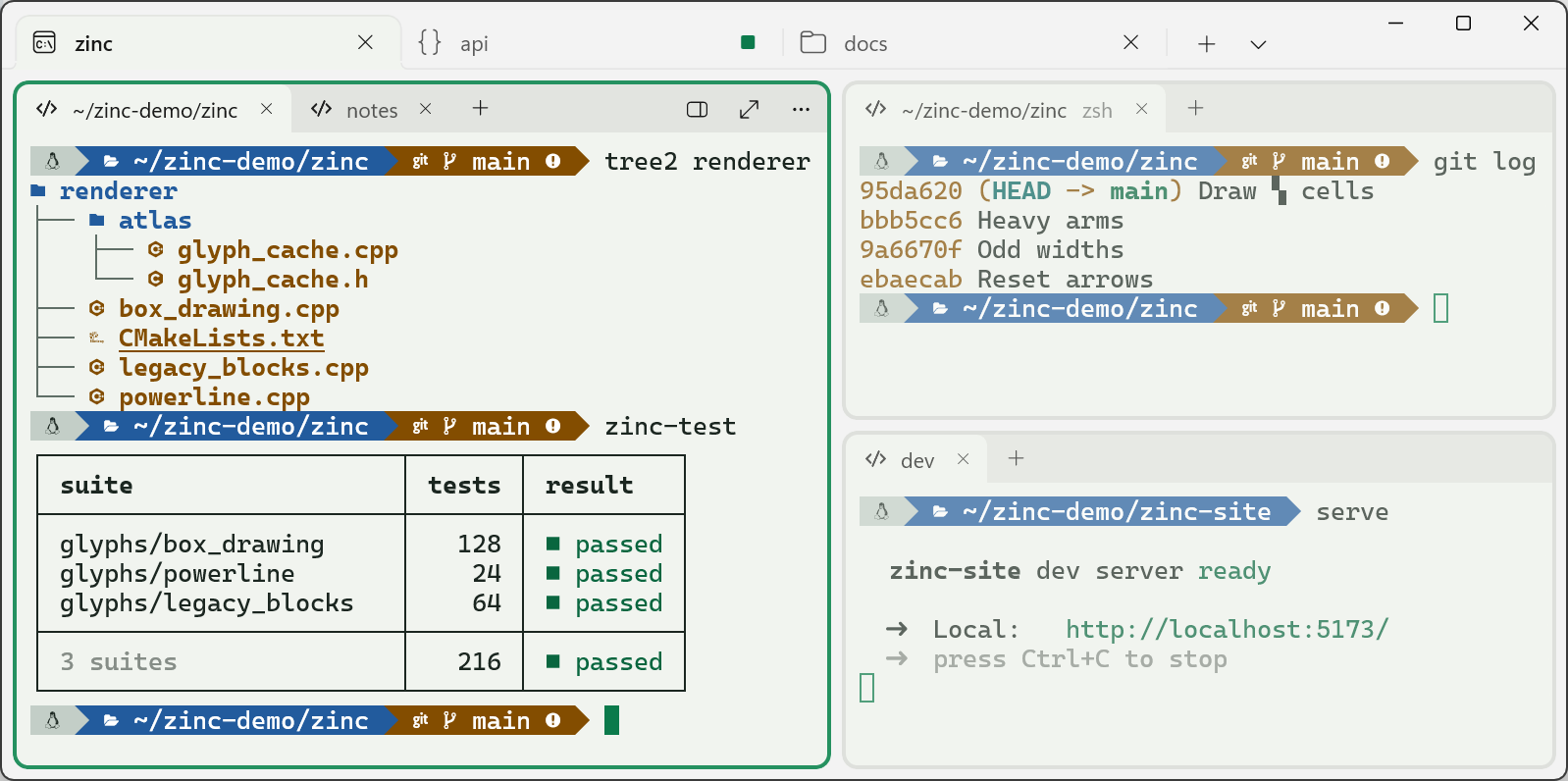The height and width of the screenshot is (781, 1568).
Task: Select the ~/zinc-demo/zinc zsh pane tab
Action: click(x=1007, y=110)
